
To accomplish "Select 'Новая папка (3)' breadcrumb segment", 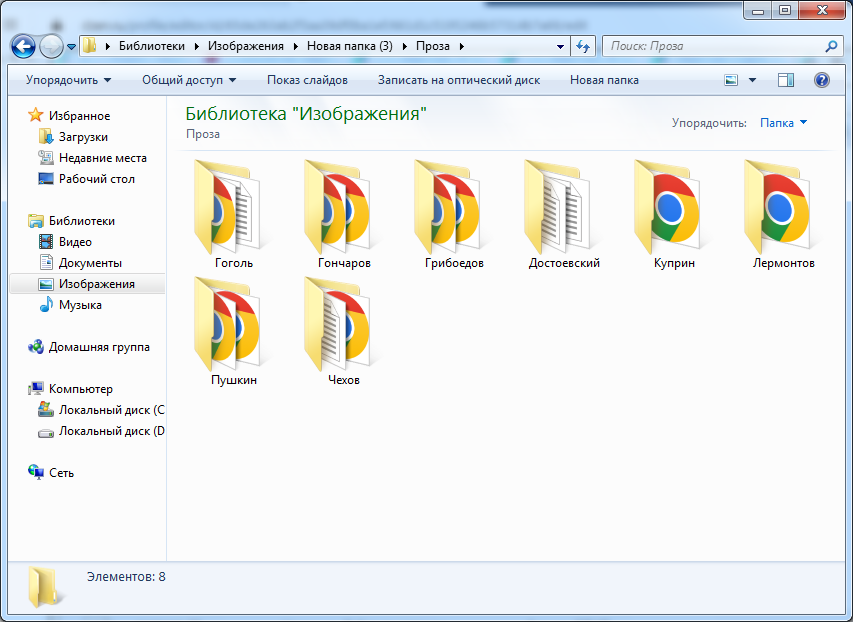I will (350, 46).
